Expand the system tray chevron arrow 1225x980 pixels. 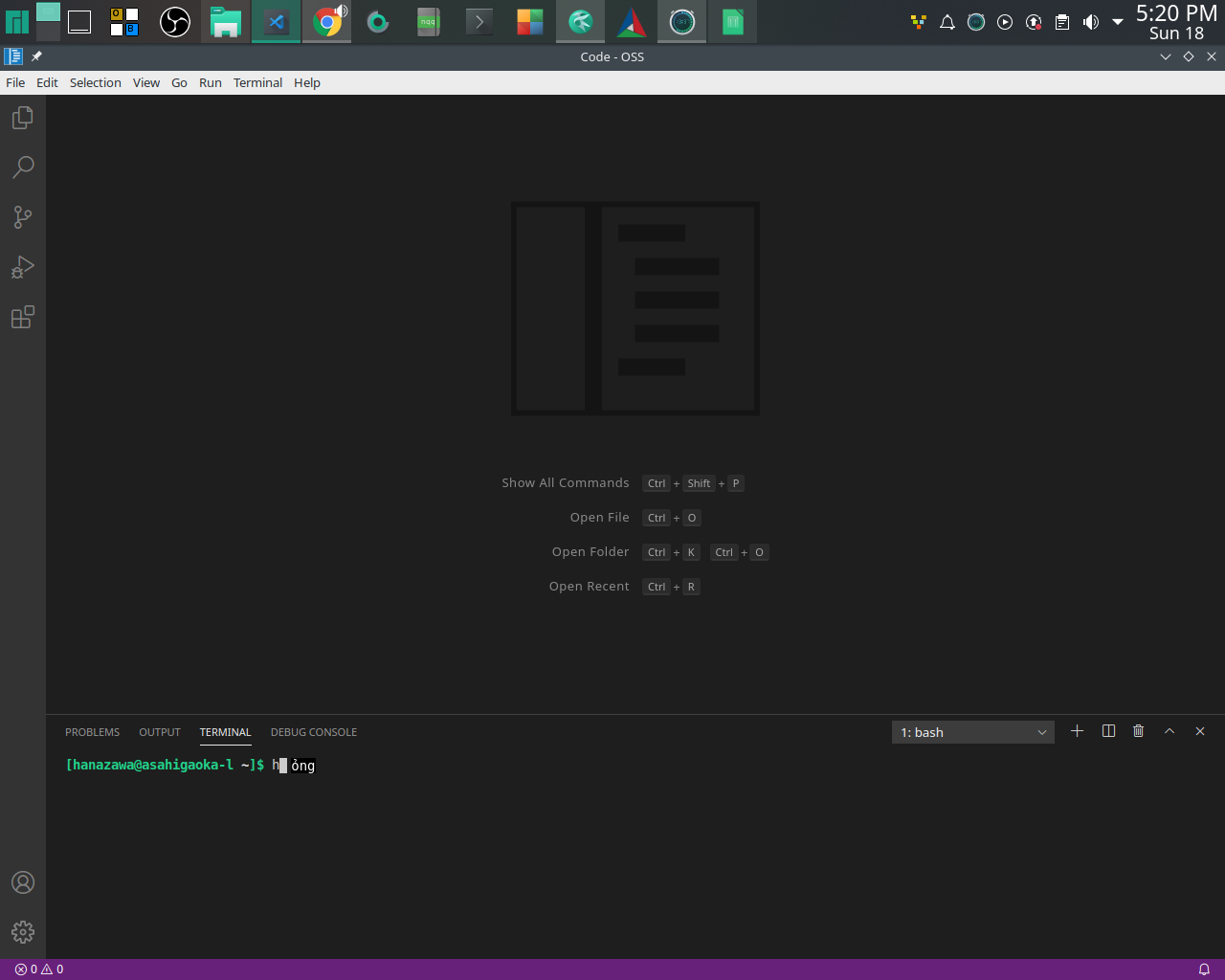[x=1118, y=21]
